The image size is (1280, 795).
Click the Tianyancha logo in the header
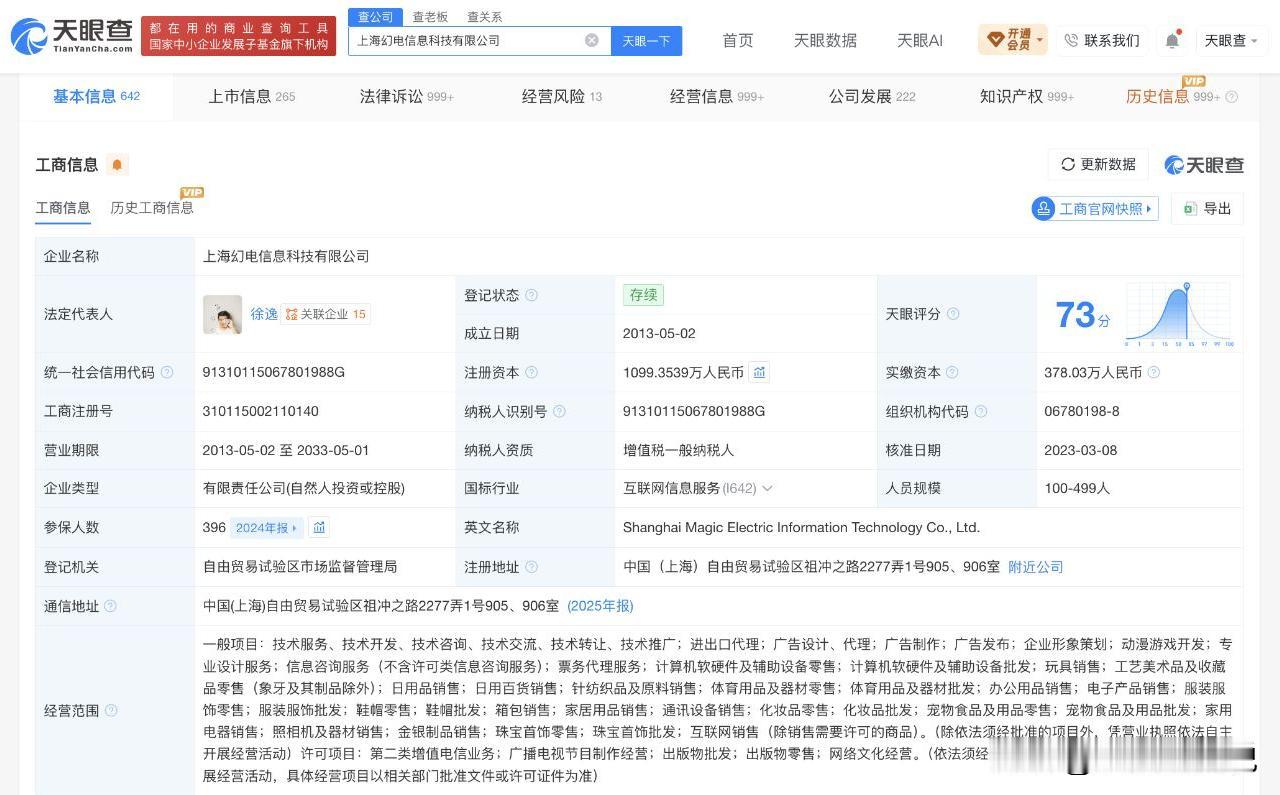(x=71, y=37)
